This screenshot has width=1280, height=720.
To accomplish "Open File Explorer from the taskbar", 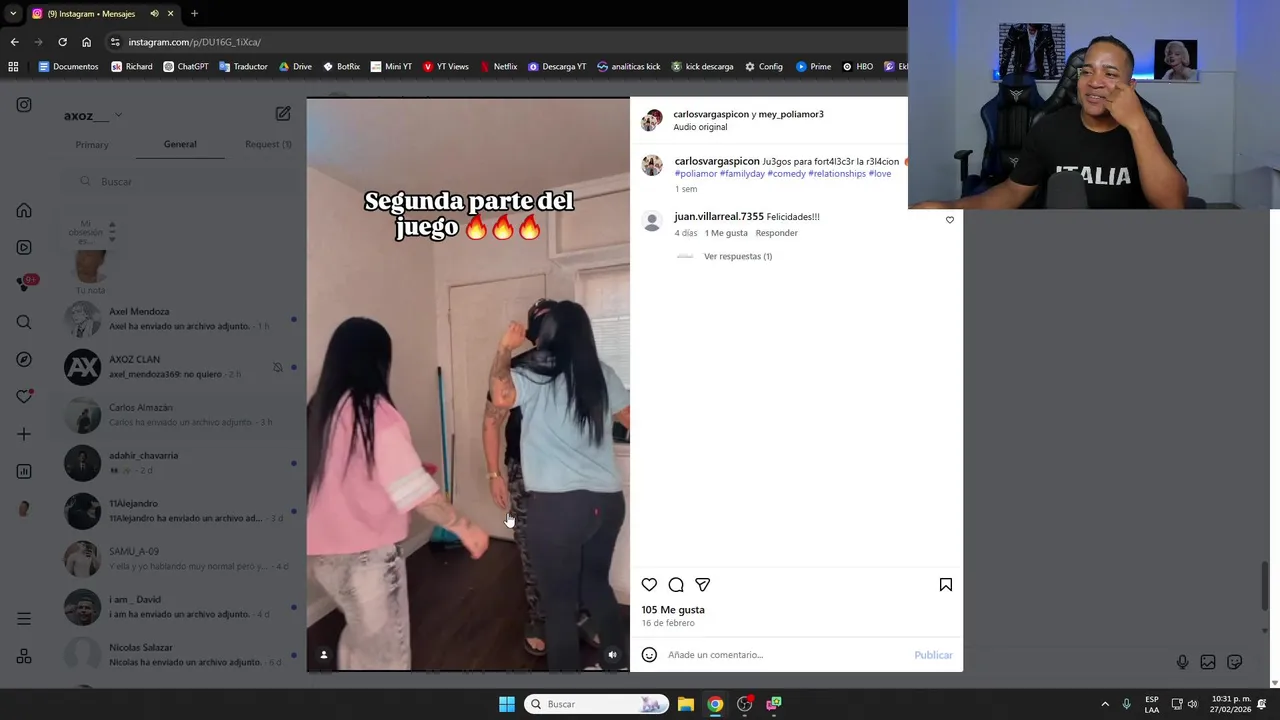I will (x=686, y=704).
